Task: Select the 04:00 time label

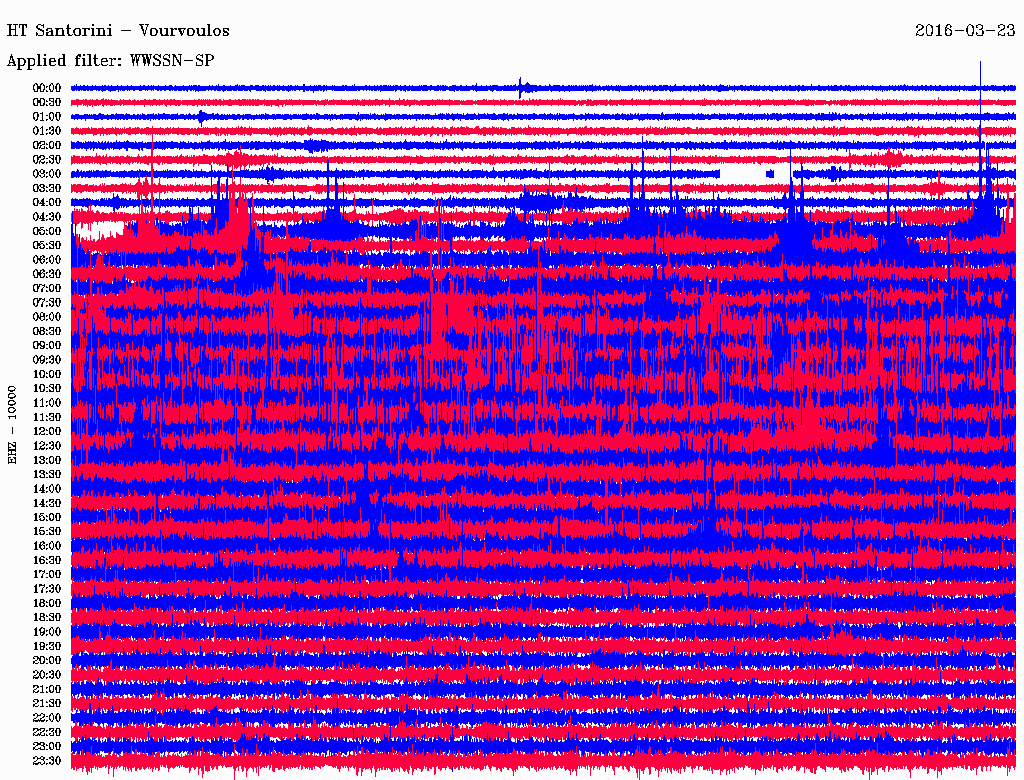Action: click(47, 203)
